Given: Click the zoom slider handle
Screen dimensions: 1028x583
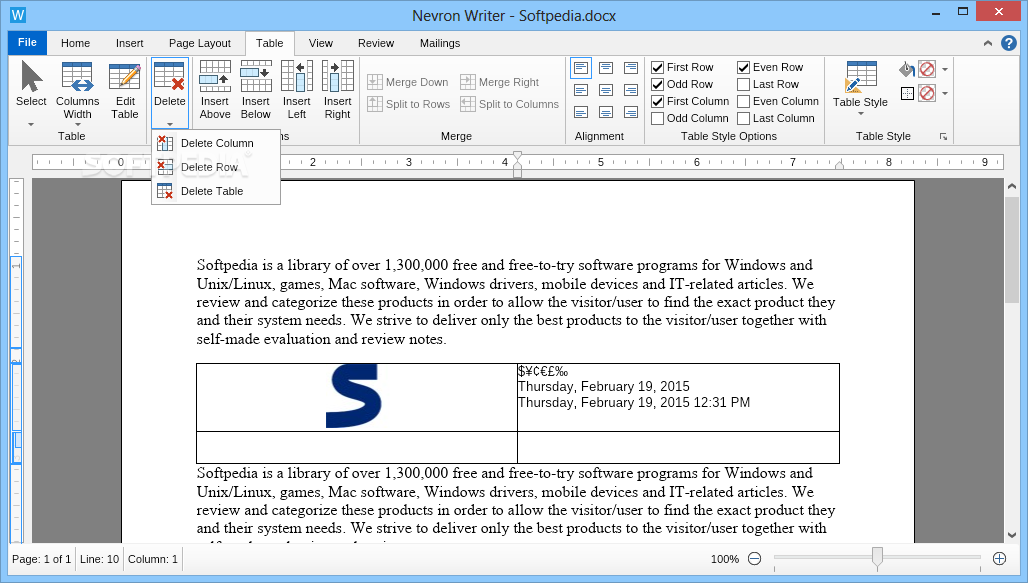Looking at the screenshot, I should click(877, 557).
